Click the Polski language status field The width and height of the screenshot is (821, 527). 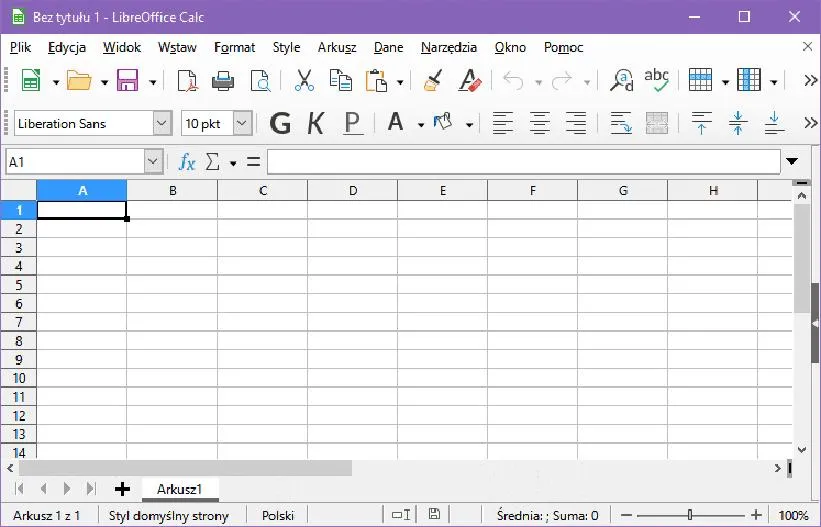(278, 515)
